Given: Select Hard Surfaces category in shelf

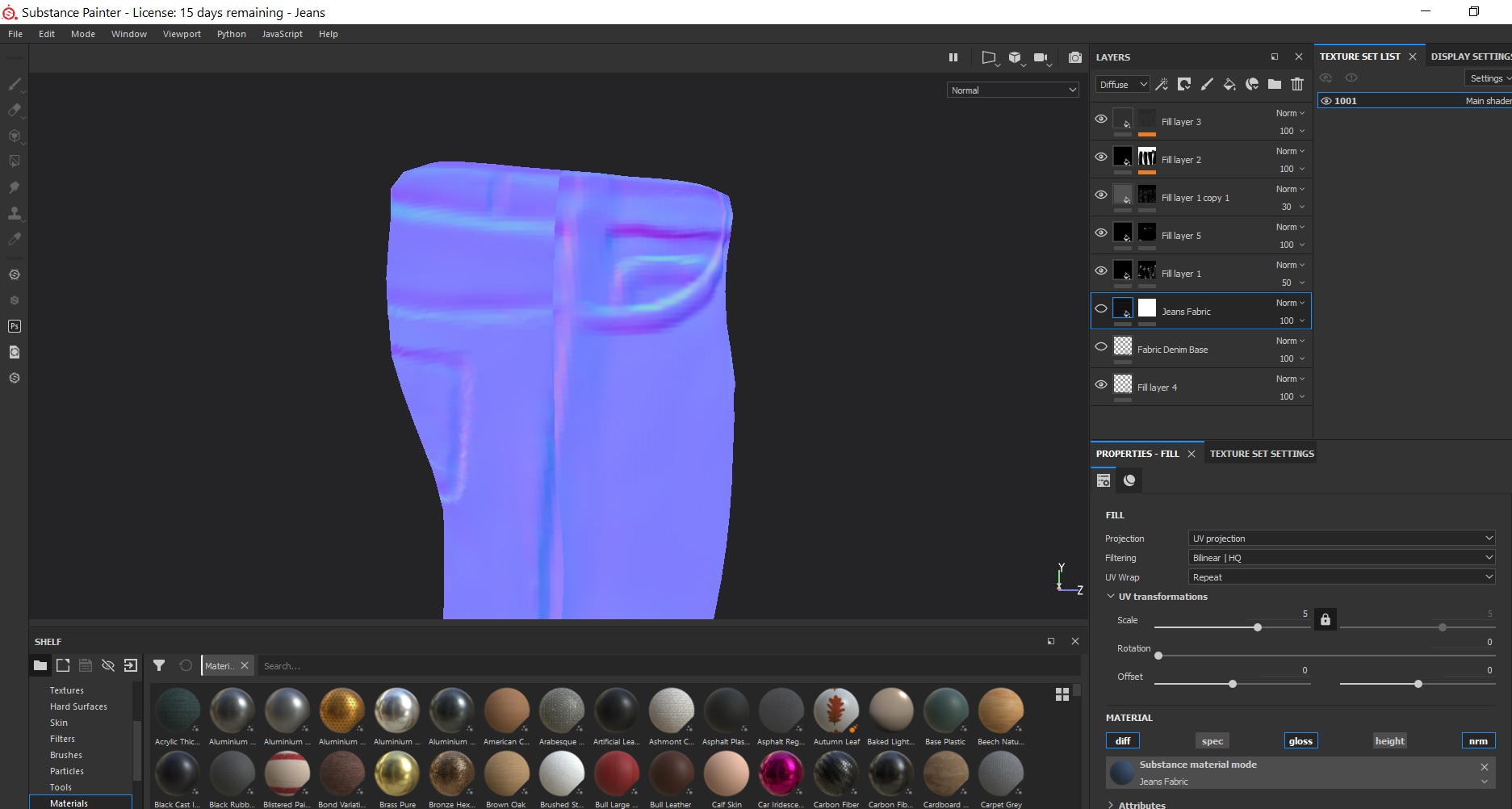Looking at the screenshot, I should (x=78, y=706).
